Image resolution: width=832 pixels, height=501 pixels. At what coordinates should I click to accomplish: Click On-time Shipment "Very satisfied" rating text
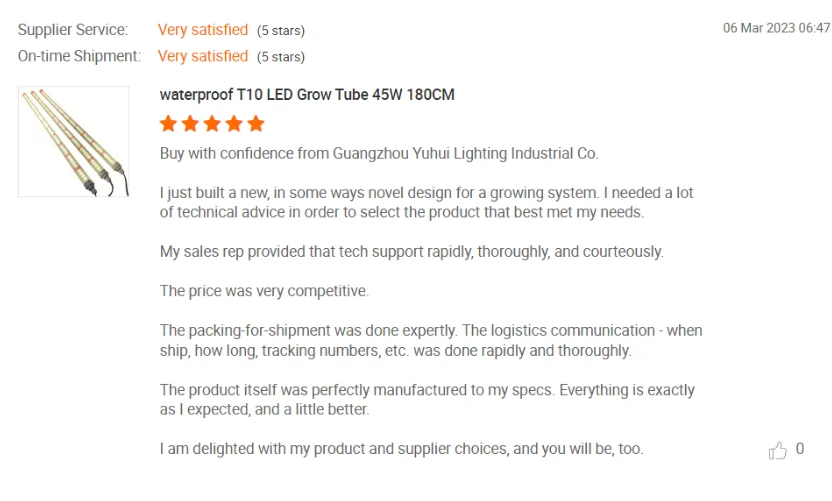203,56
